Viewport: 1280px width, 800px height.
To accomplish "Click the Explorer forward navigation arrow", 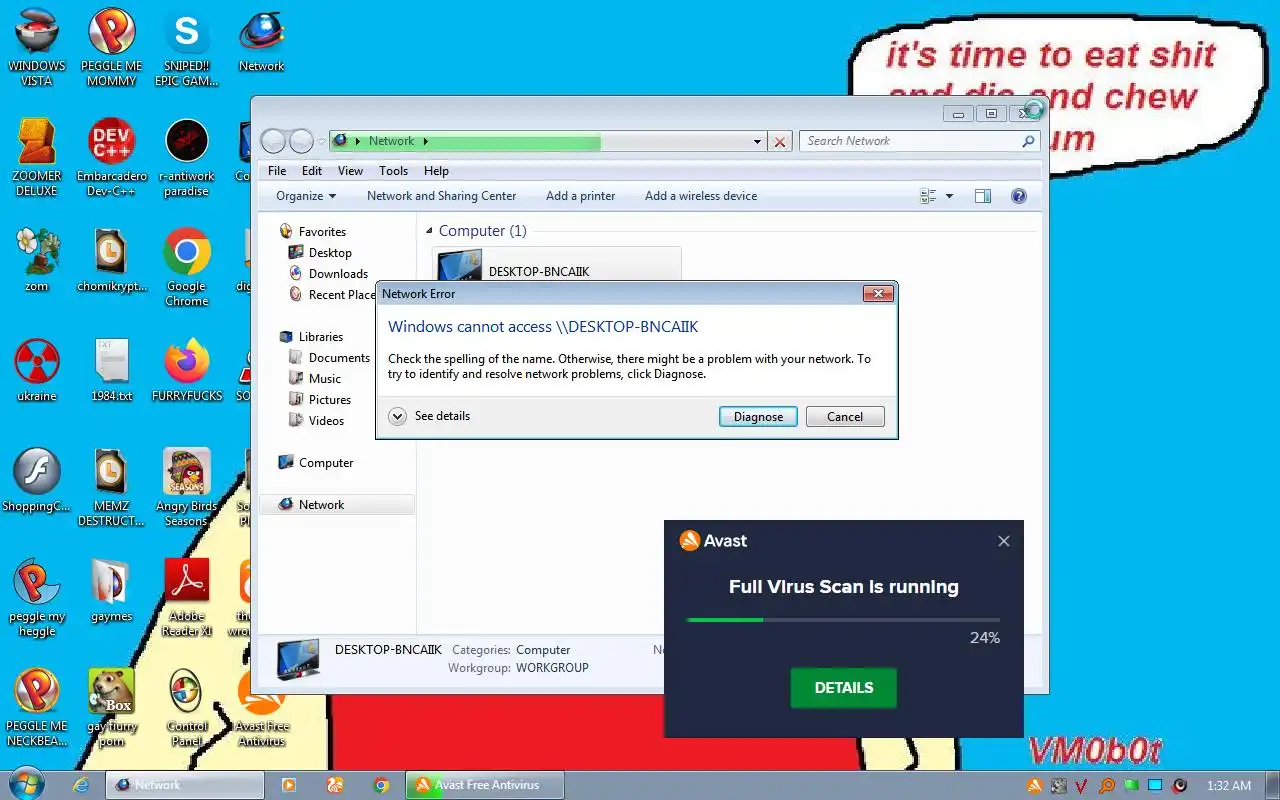I will click(301, 141).
